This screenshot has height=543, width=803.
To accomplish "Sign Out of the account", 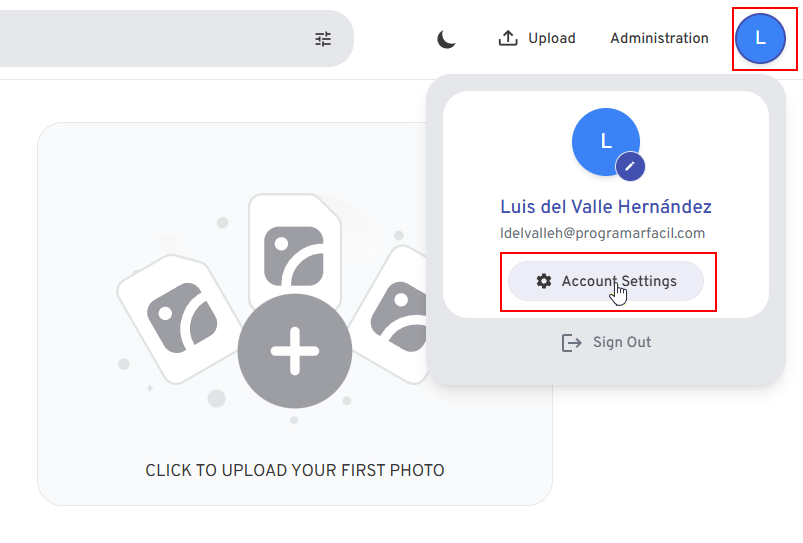I will point(606,342).
